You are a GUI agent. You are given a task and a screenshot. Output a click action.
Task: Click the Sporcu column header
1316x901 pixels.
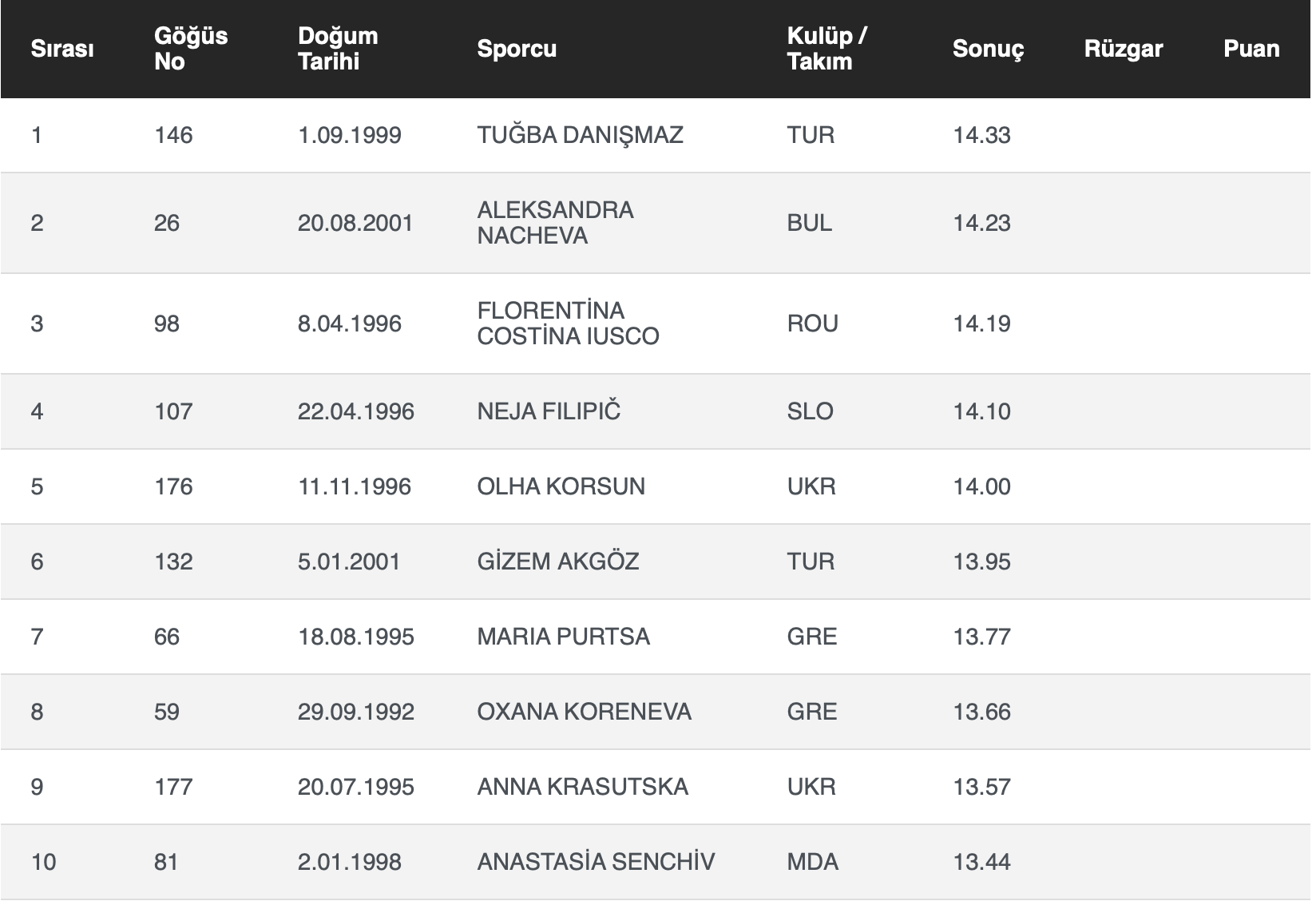point(517,49)
